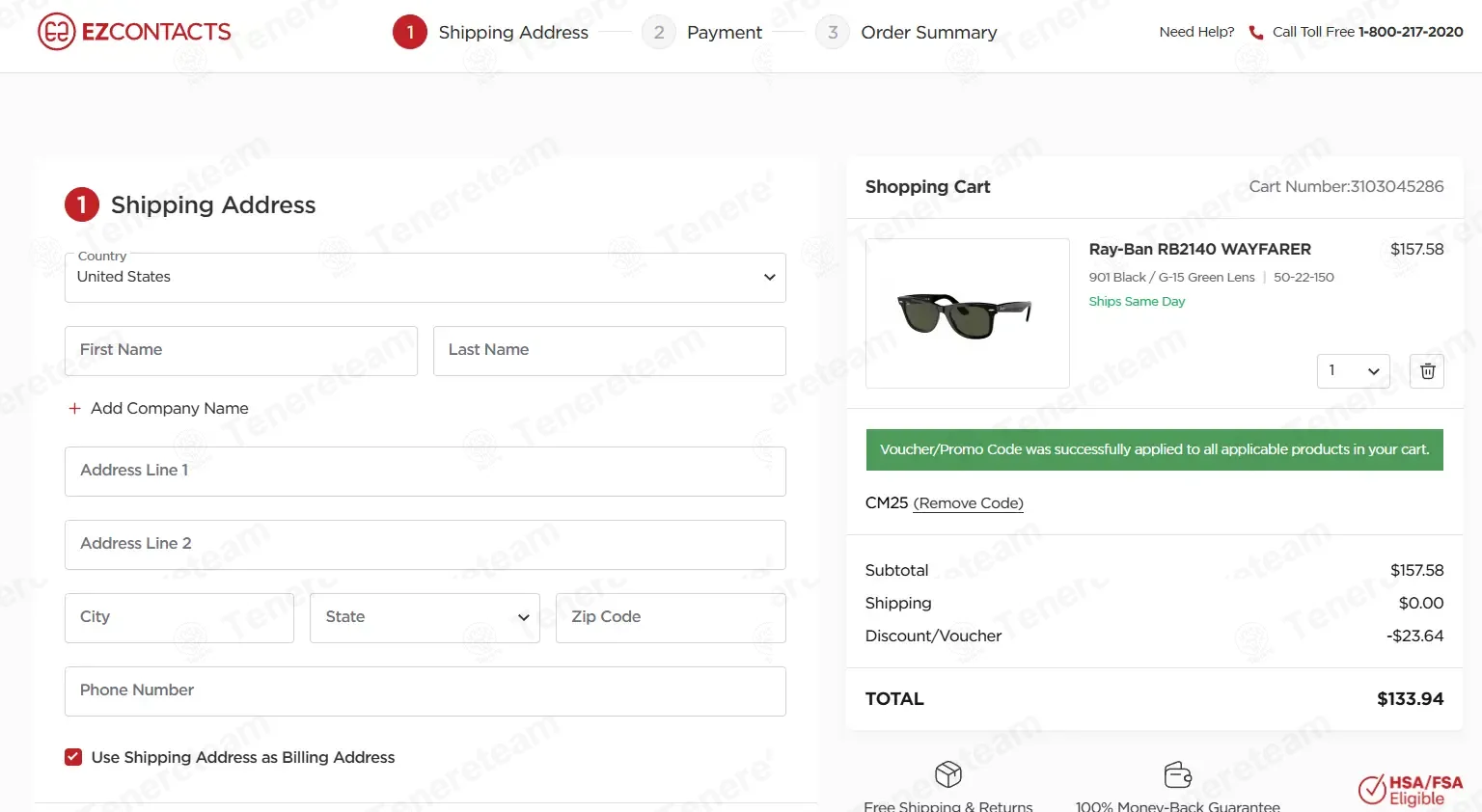
Task: Click the Shipping cost $0.00
Action: pos(1421,604)
